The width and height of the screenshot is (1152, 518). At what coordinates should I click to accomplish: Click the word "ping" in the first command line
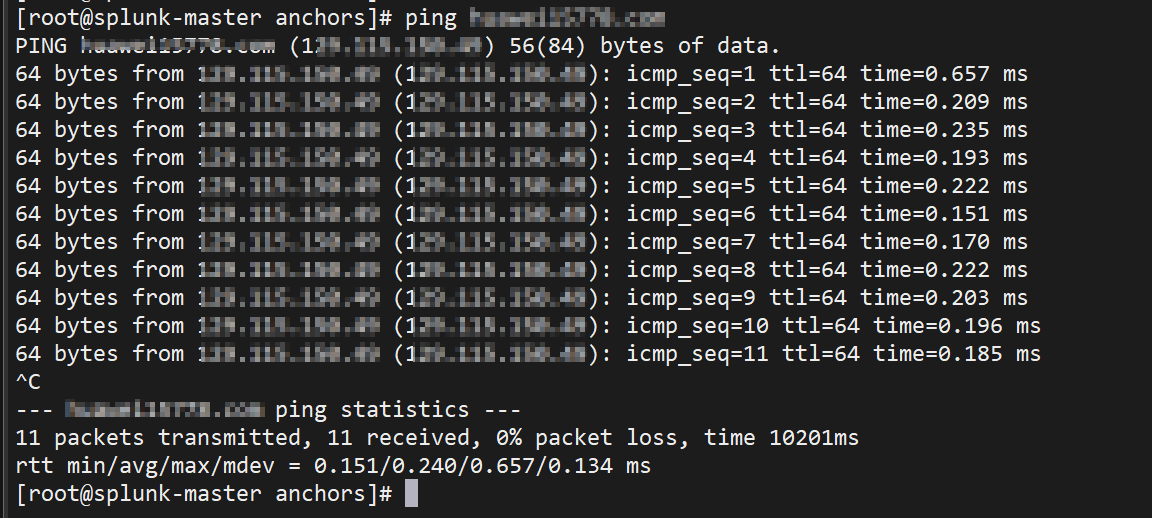pyautogui.click(x=432, y=18)
